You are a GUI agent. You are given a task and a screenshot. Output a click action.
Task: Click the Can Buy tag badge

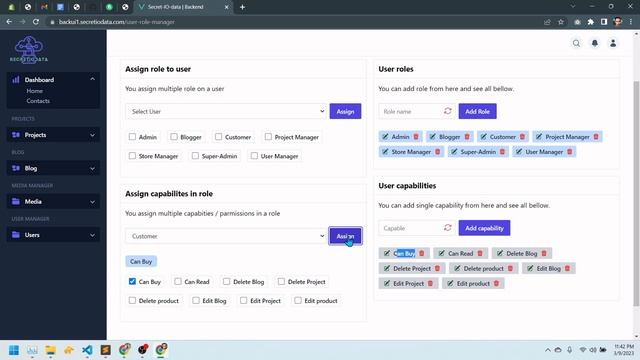pyautogui.click(x=141, y=261)
